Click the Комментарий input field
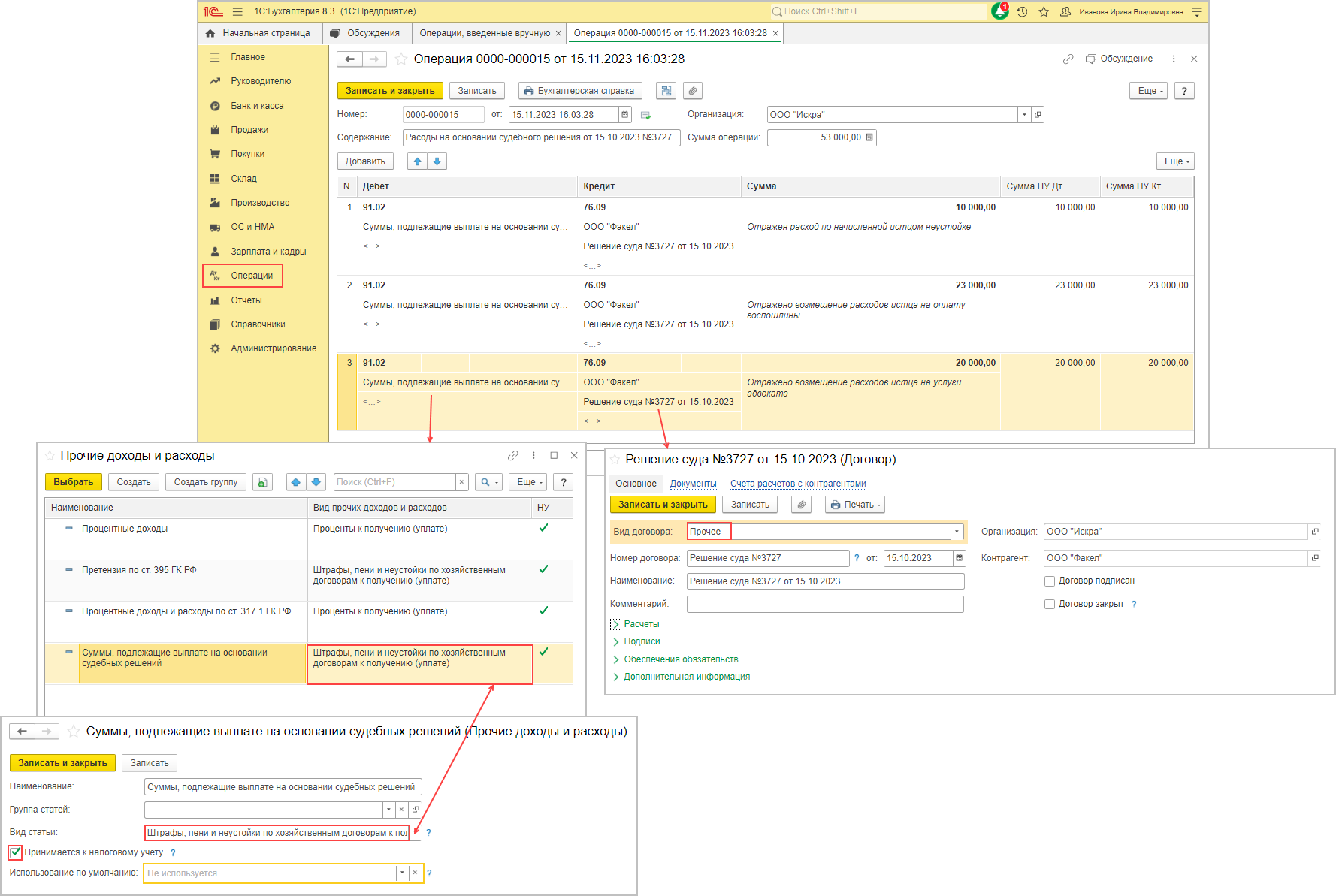Image resolution: width=1336 pixels, height=896 pixels. 825,604
